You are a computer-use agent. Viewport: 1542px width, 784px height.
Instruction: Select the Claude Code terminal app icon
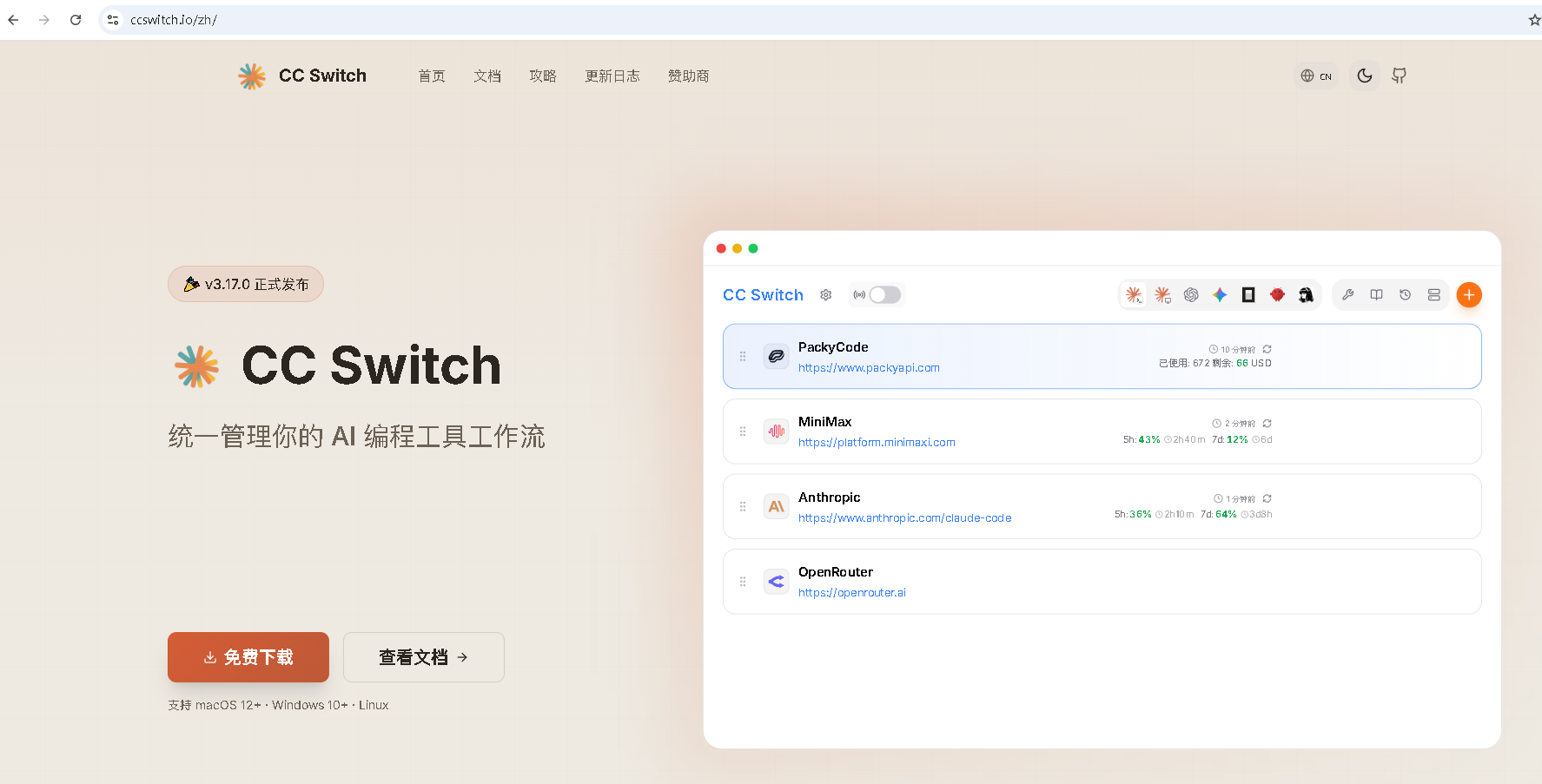[1134, 295]
